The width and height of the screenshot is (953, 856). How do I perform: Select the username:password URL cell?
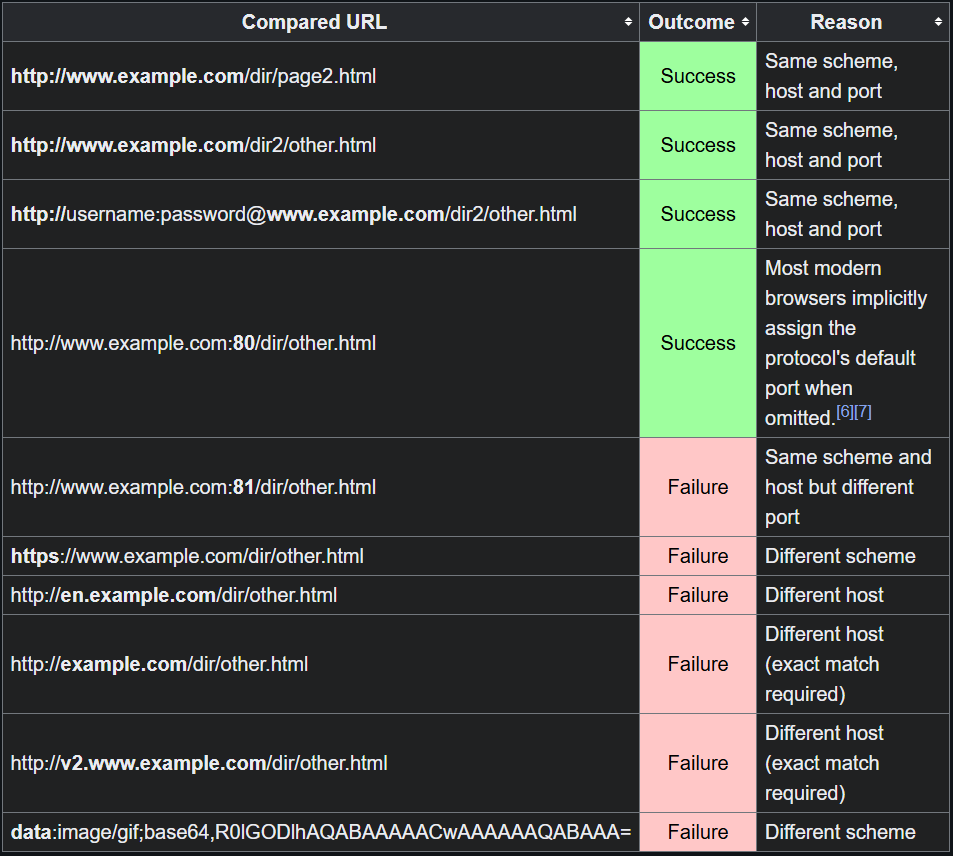coord(294,214)
